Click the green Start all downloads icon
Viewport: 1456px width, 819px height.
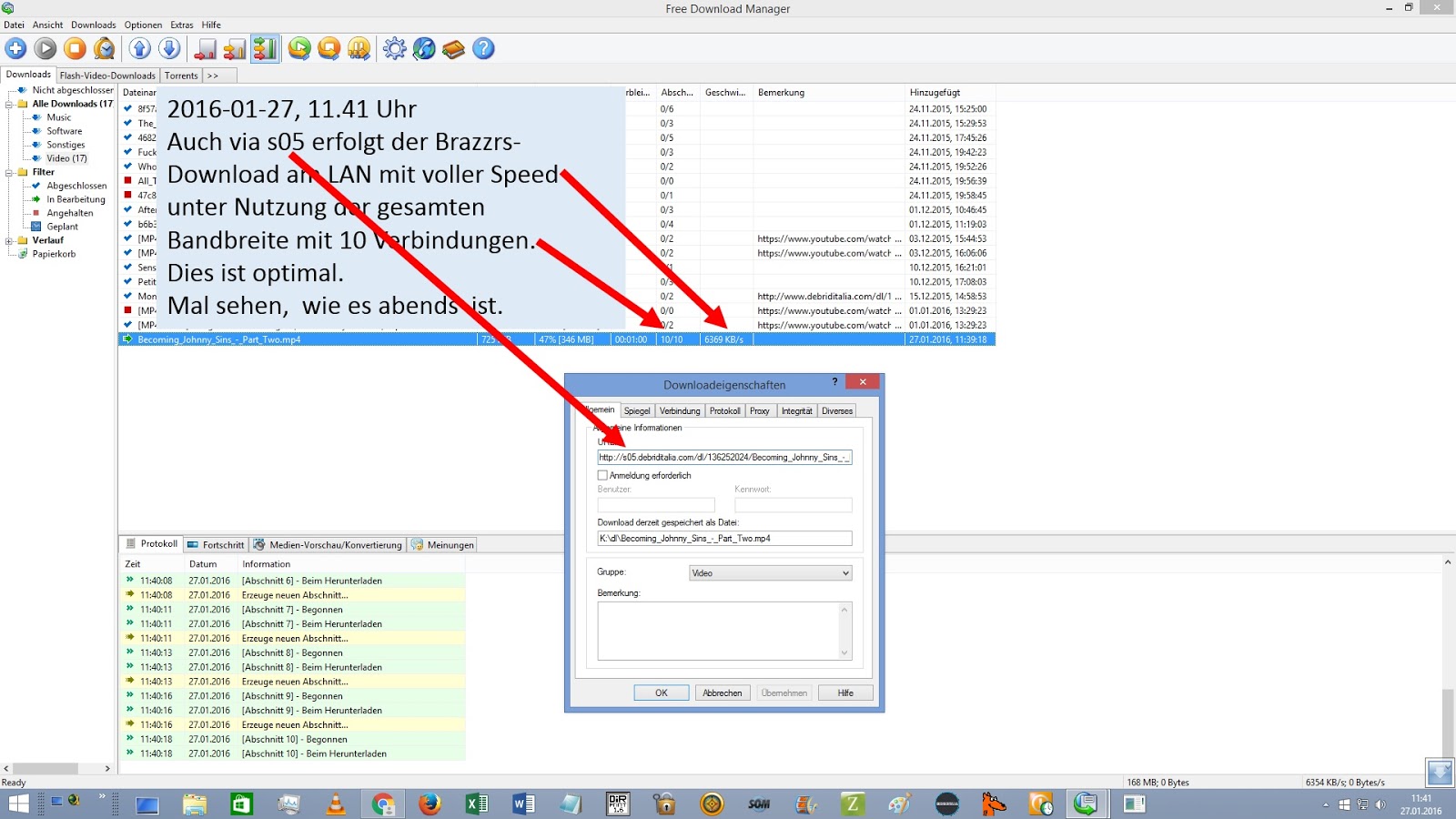click(x=299, y=49)
